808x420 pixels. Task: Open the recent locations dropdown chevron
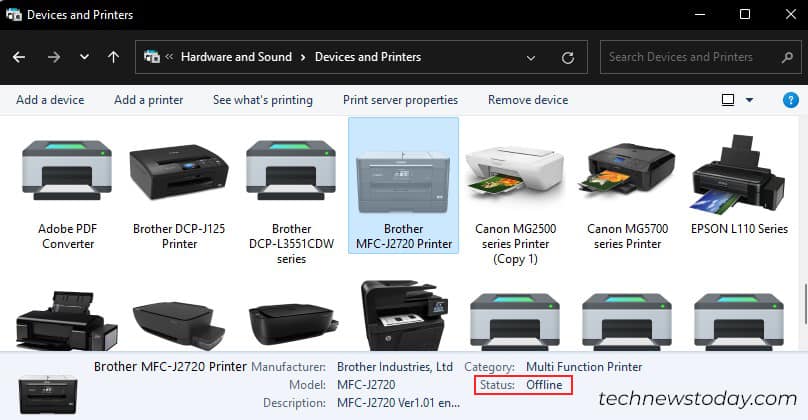[84, 57]
